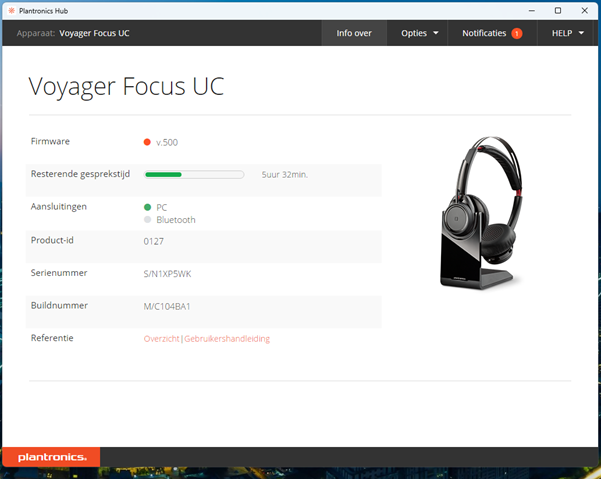Click the plantronics logo in footer
601x479 pixels.
(51, 457)
